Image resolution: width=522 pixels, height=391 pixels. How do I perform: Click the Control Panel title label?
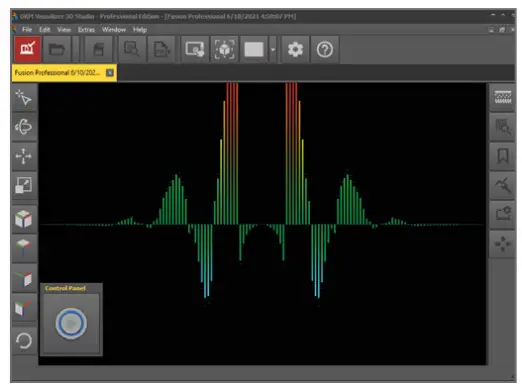click(x=65, y=288)
